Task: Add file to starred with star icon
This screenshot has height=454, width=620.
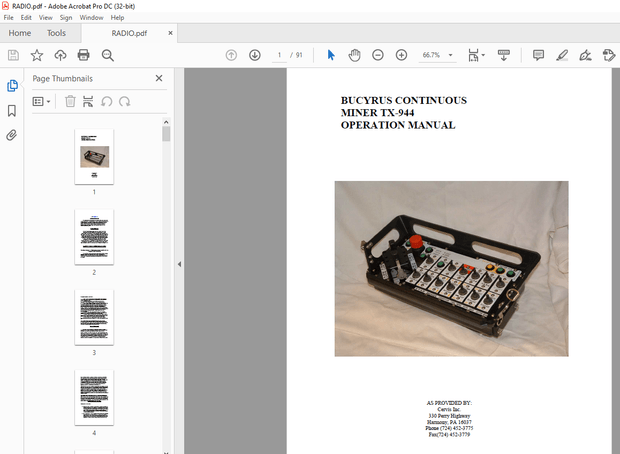Action: [x=37, y=55]
